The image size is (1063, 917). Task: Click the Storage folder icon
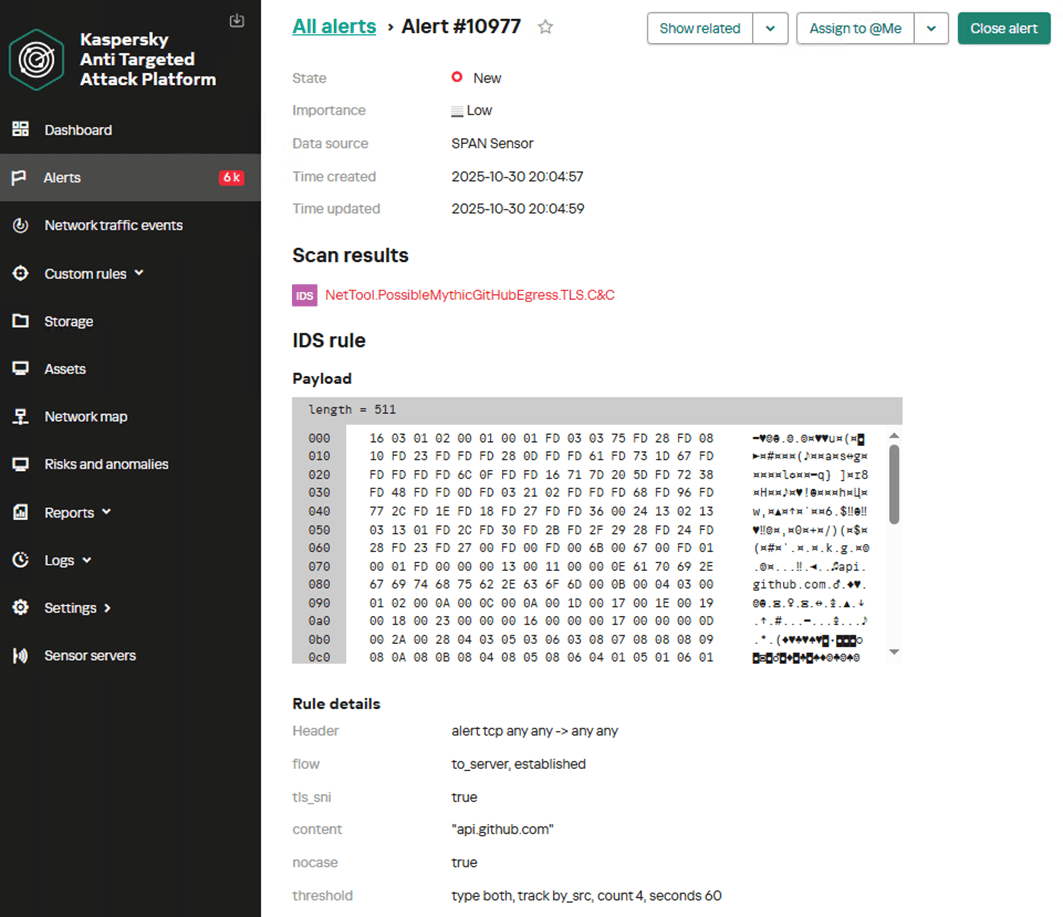[20, 321]
